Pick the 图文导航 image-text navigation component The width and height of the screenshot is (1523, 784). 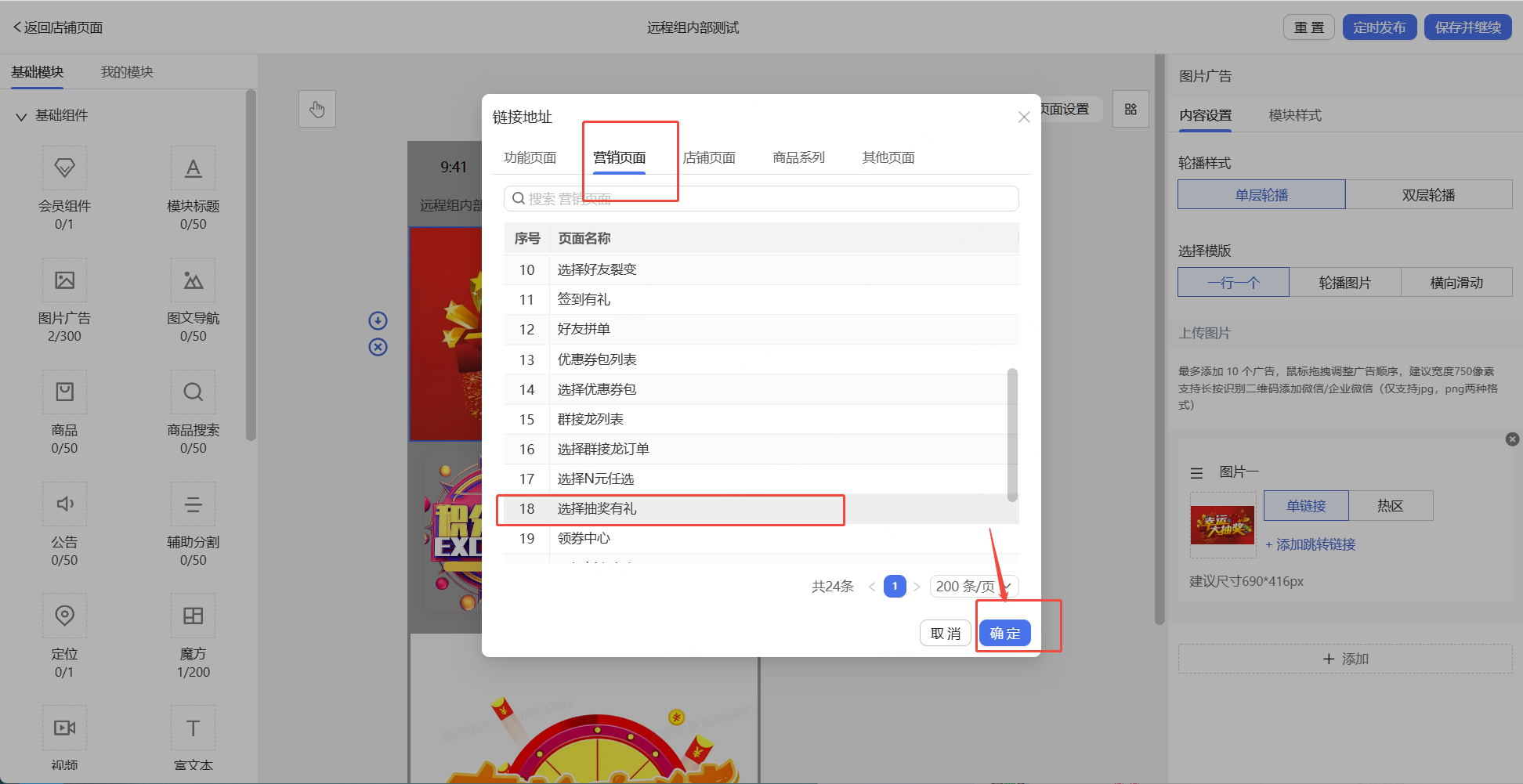pyautogui.click(x=193, y=280)
